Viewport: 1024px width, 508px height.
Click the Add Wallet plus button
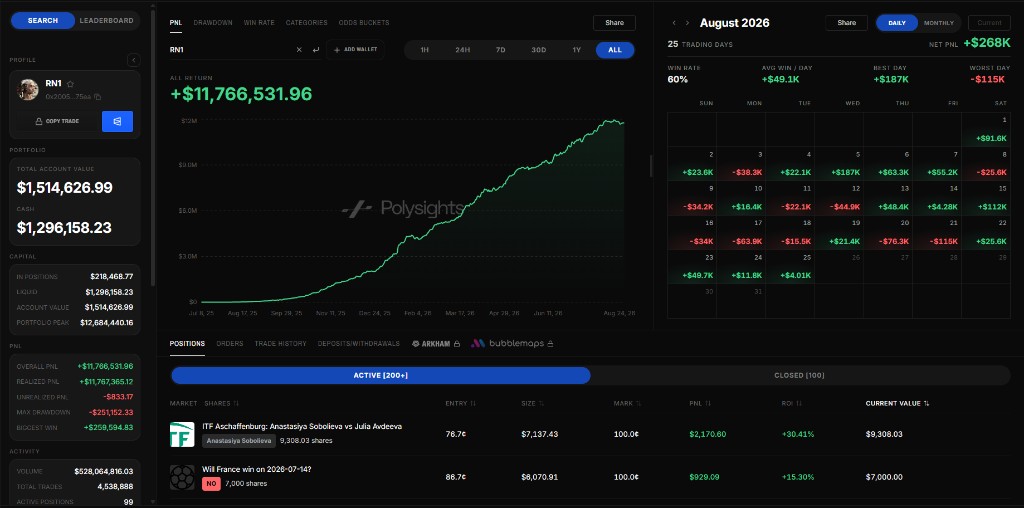[355, 50]
